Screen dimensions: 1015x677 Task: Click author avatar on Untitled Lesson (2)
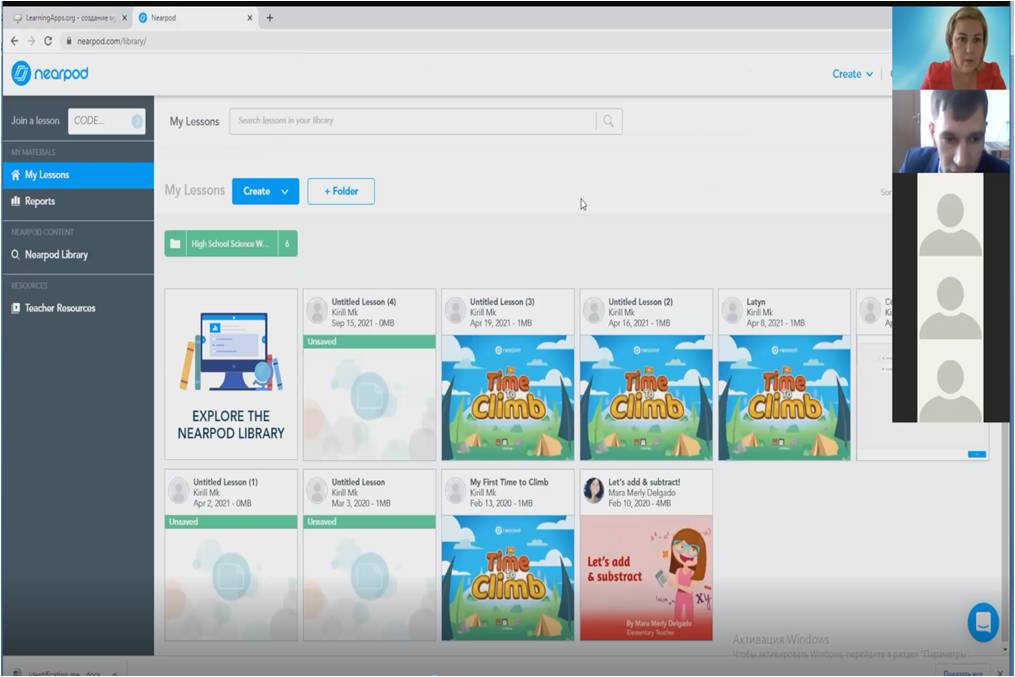(594, 311)
